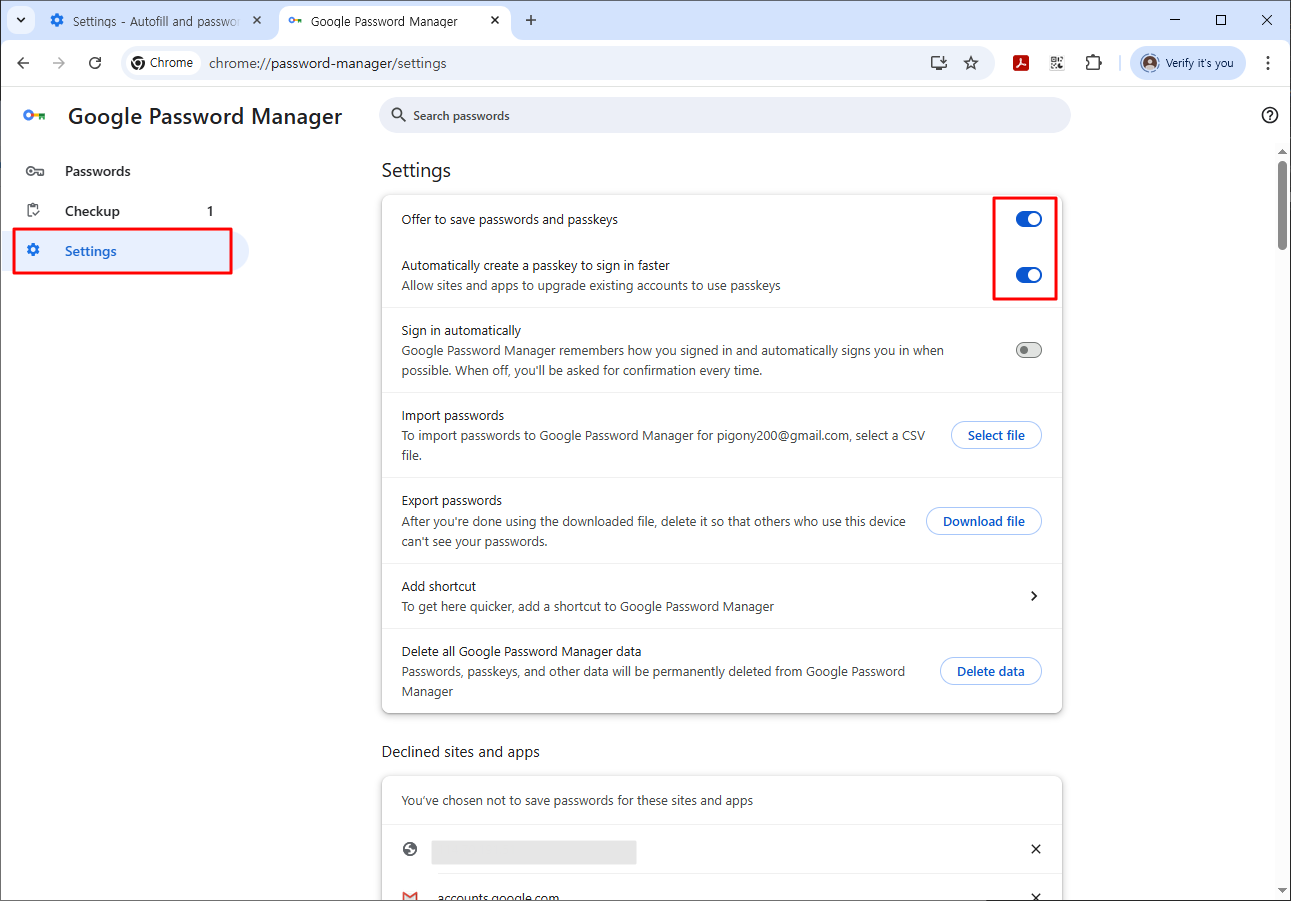
Task: Click the Checkup clipboard icon
Action: [34, 211]
